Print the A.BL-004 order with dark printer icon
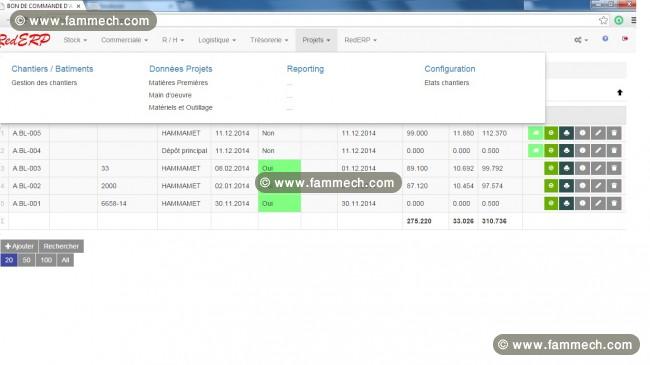The width and height of the screenshot is (650, 365). (566, 151)
